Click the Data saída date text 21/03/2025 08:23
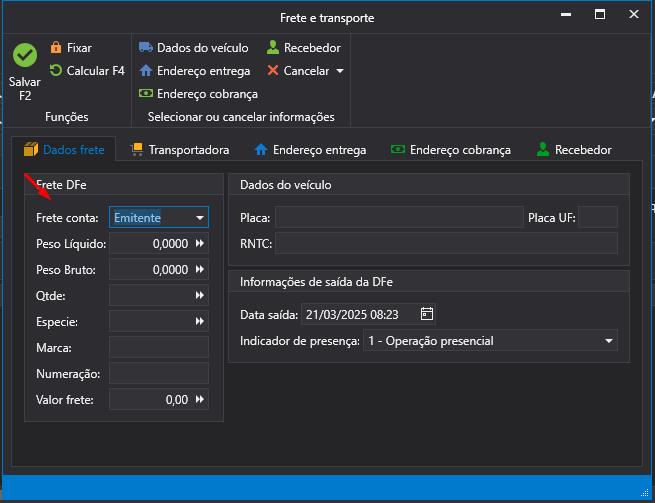 [352, 315]
